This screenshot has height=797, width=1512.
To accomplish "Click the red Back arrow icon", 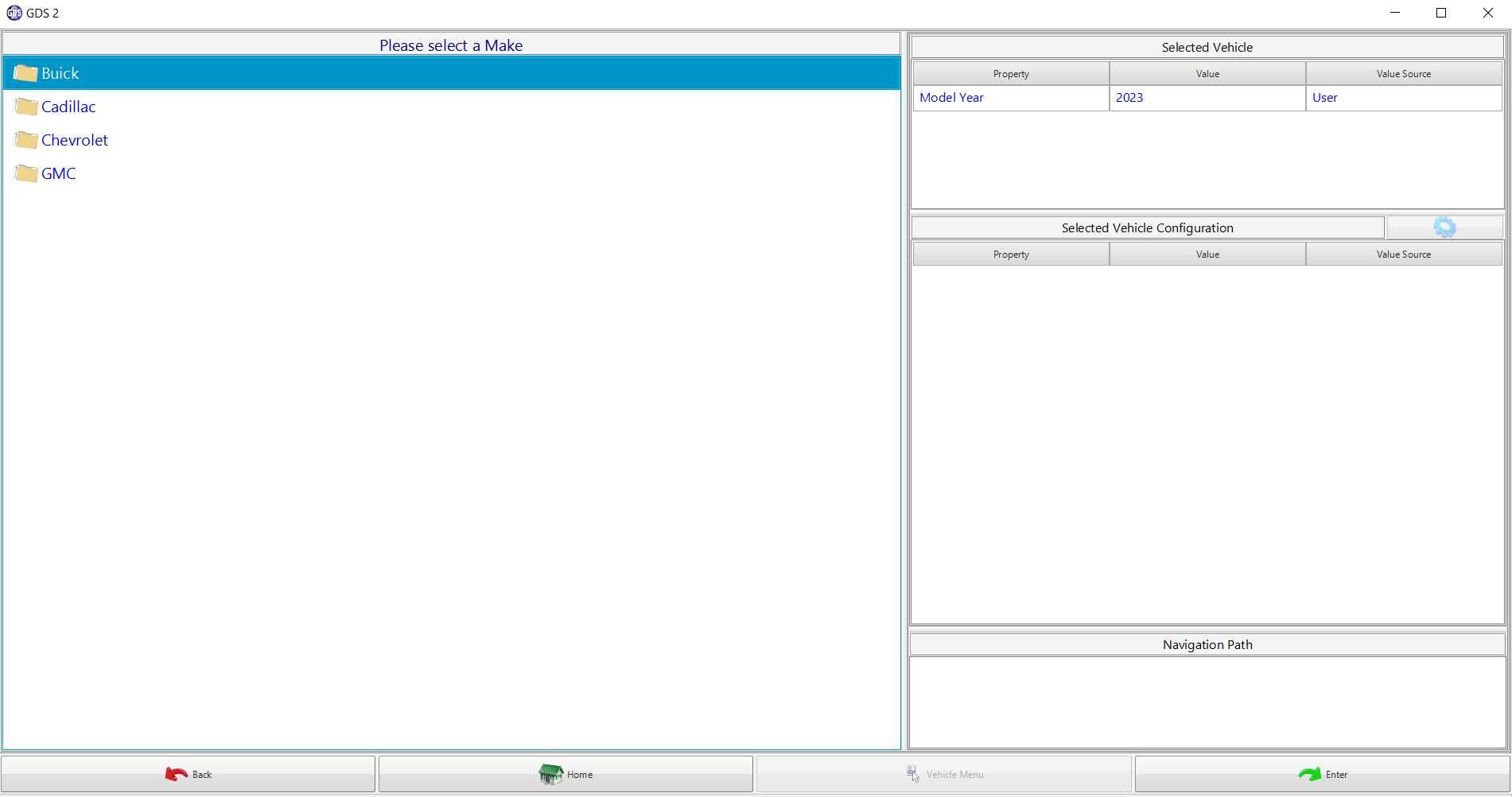I will click(176, 774).
